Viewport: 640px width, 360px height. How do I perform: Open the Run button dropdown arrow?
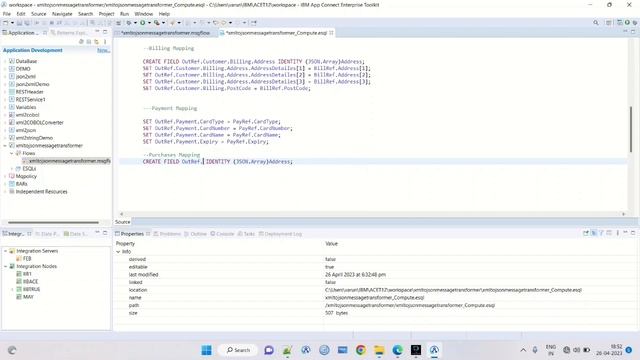click(x=149, y=23)
